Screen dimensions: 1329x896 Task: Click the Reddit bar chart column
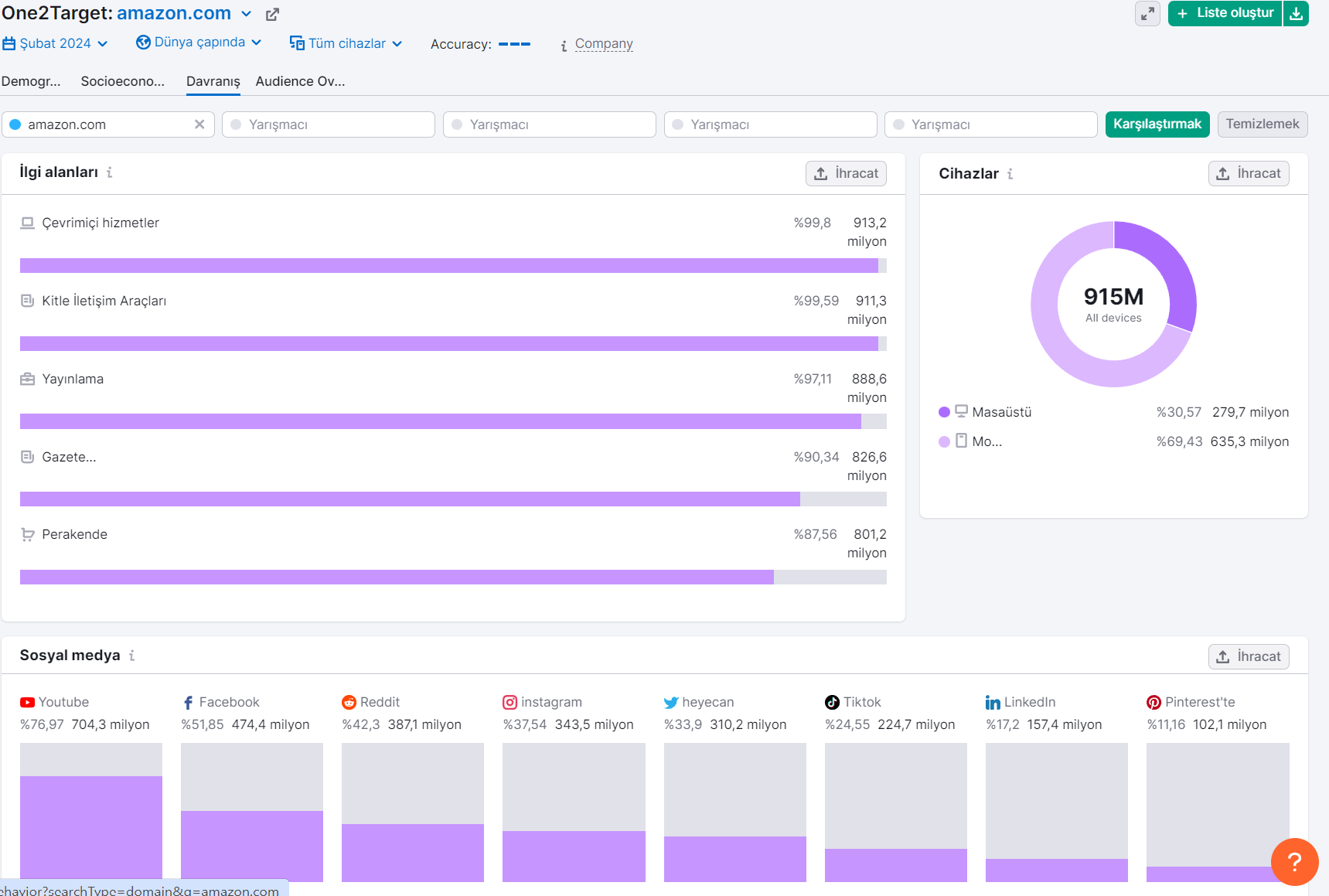pos(413,813)
